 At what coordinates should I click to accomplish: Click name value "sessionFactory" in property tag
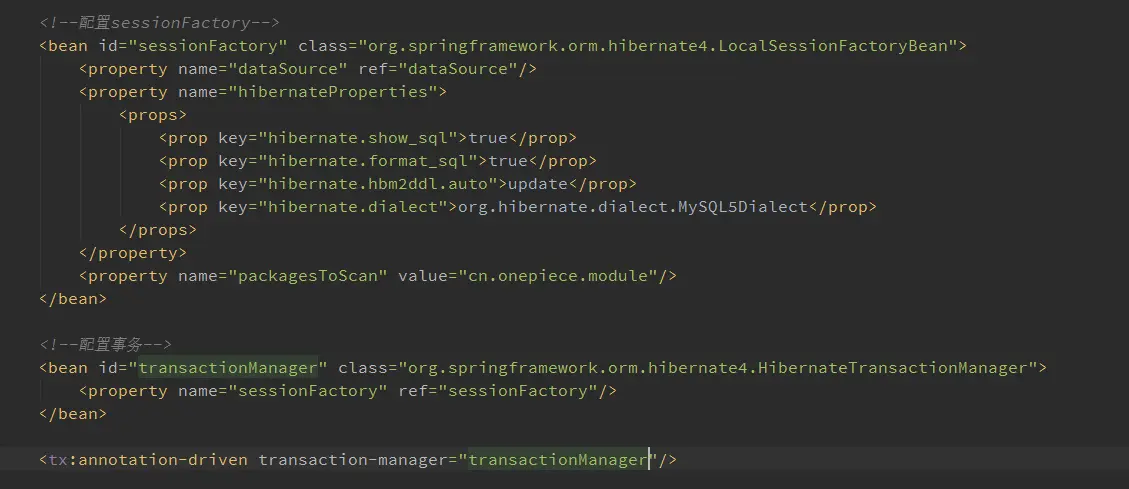[x=308, y=391]
